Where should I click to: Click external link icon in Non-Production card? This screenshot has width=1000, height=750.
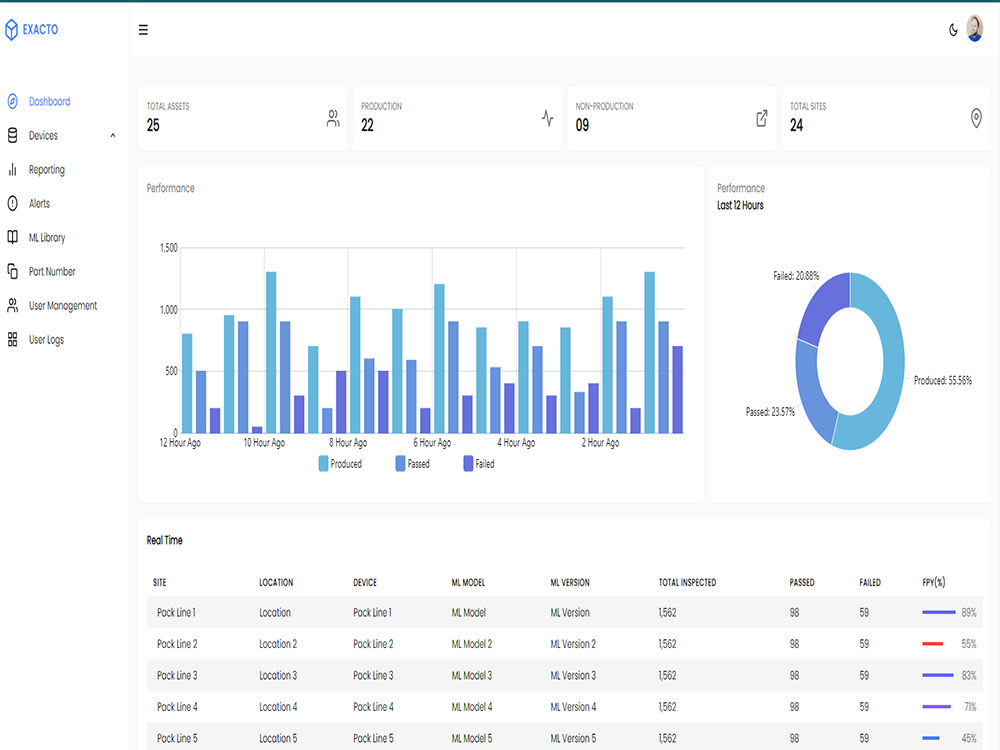[761, 118]
